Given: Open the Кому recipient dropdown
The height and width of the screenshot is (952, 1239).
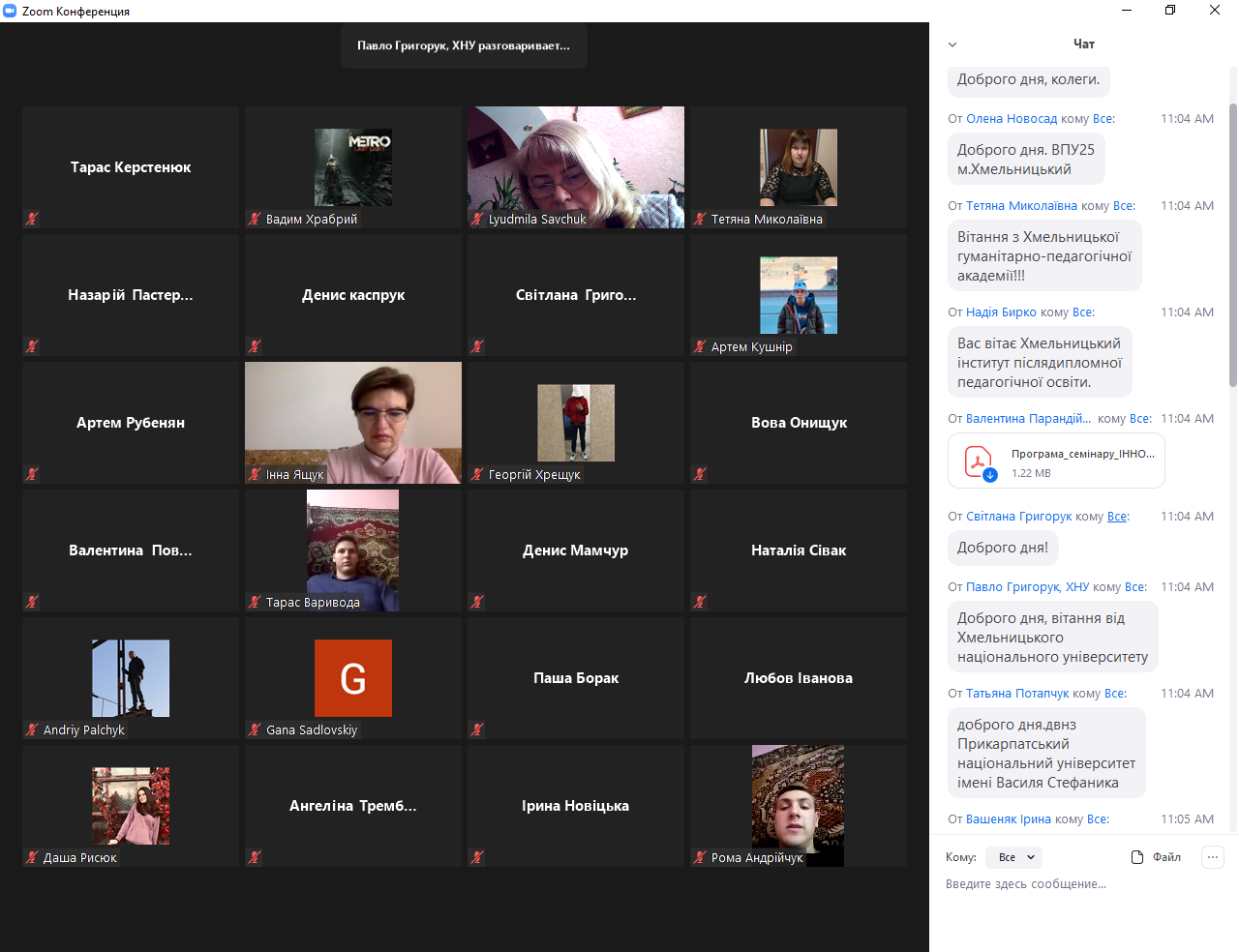Looking at the screenshot, I should pos(1013,857).
